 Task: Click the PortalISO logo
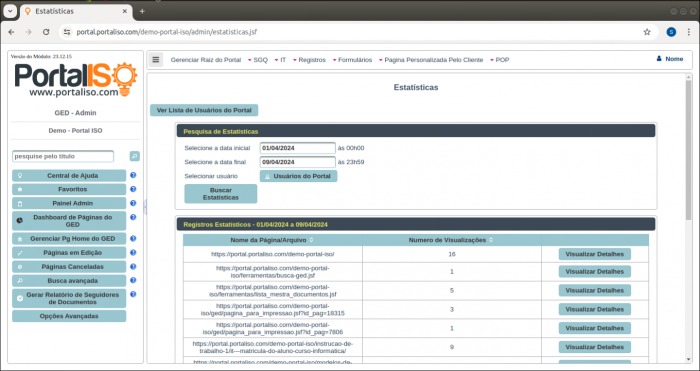76,80
